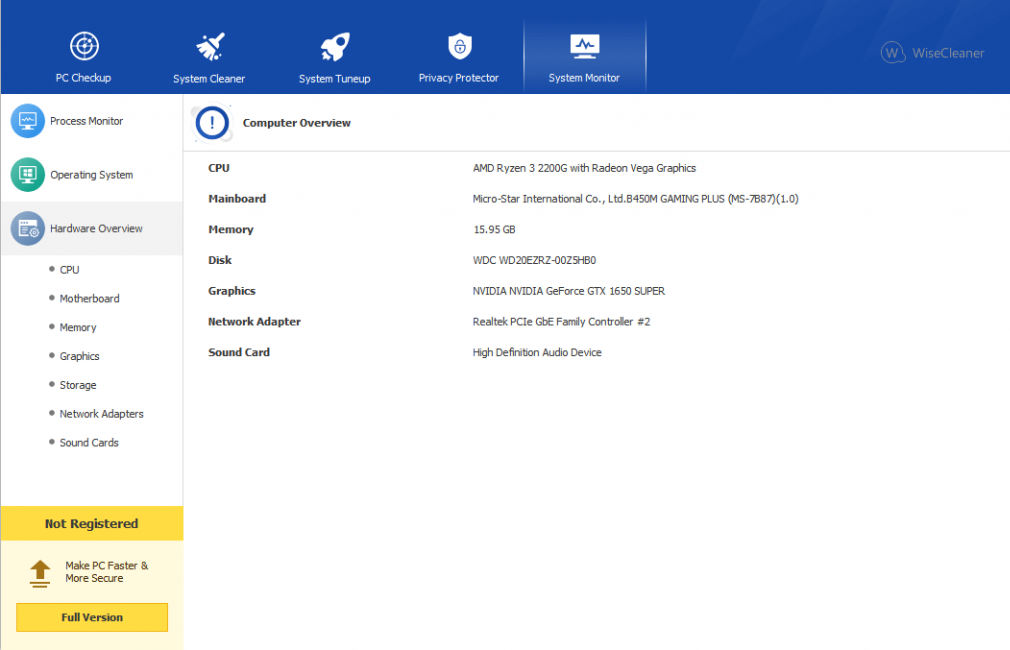Click the WDC WD20EZRZ-00Z5HB0 disk value
This screenshot has height=650, width=1010.
535,260
